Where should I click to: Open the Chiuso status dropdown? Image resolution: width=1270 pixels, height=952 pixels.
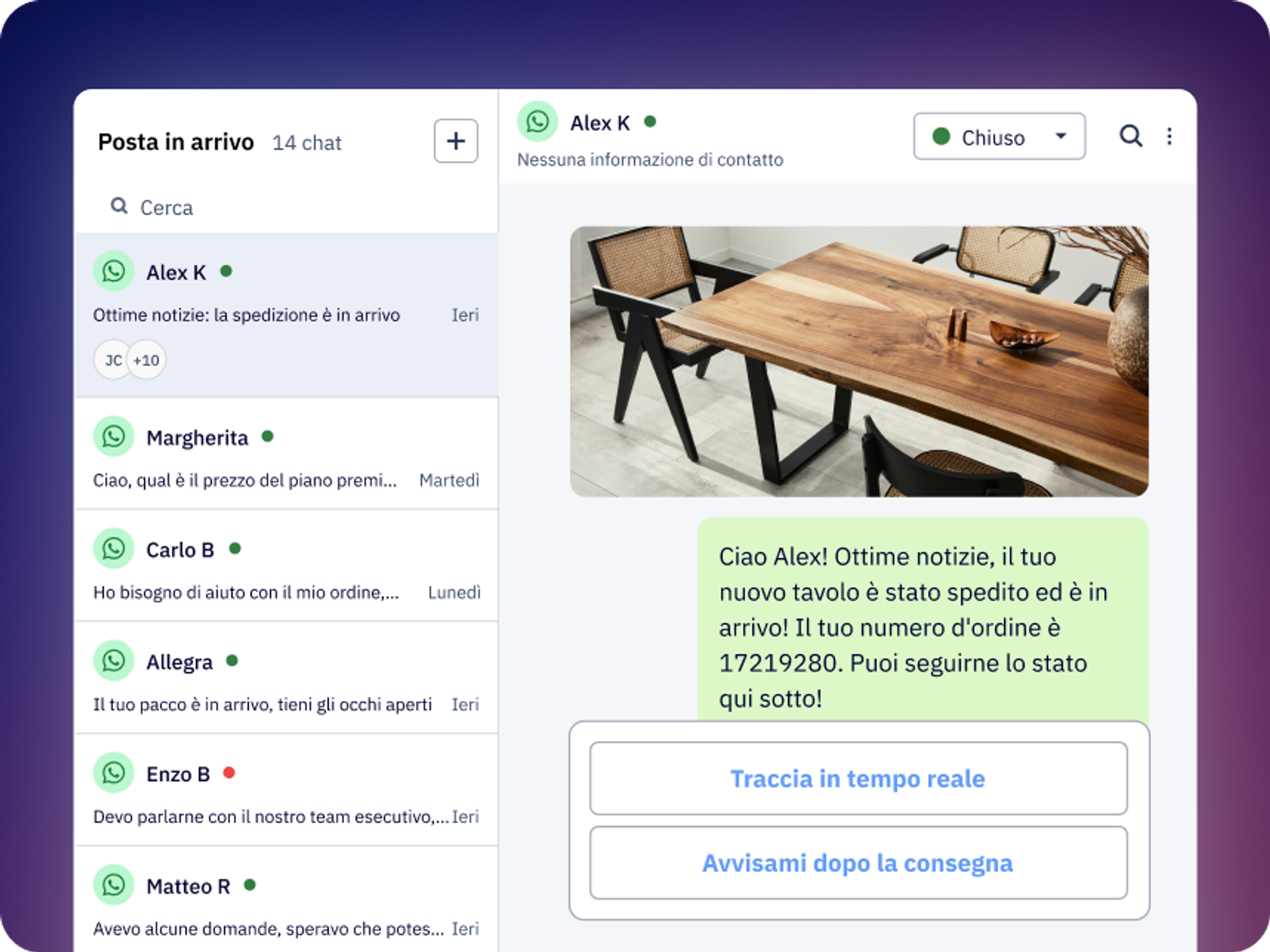point(999,136)
